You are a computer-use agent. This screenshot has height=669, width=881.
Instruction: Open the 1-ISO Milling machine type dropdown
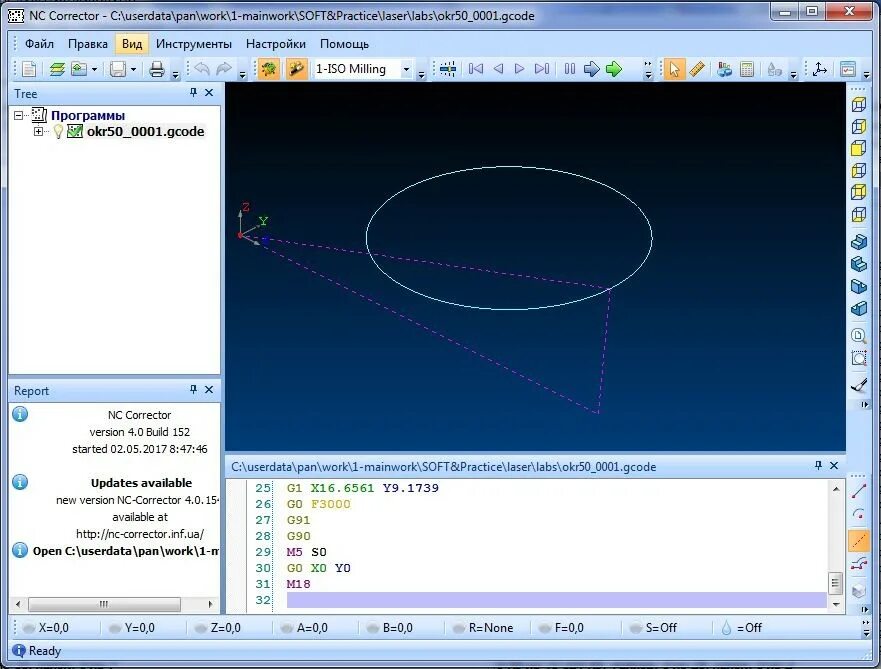pyautogui.click(x=406, y=69)
